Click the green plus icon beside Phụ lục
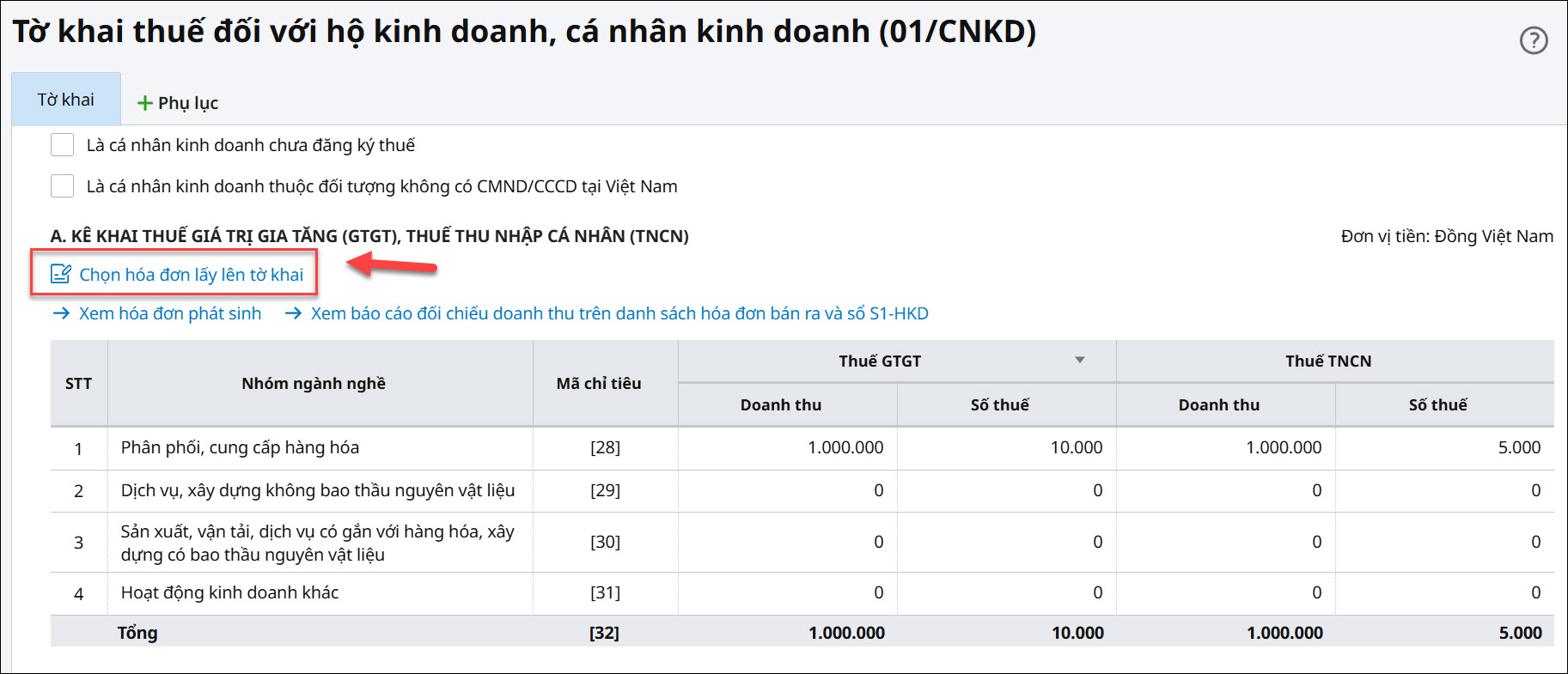This screenshot has height=674, width=1568. point(145,104)
